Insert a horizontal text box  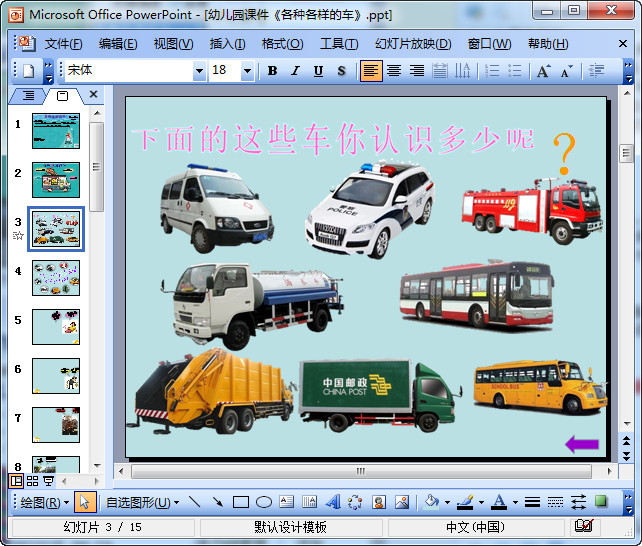[287, 502]
